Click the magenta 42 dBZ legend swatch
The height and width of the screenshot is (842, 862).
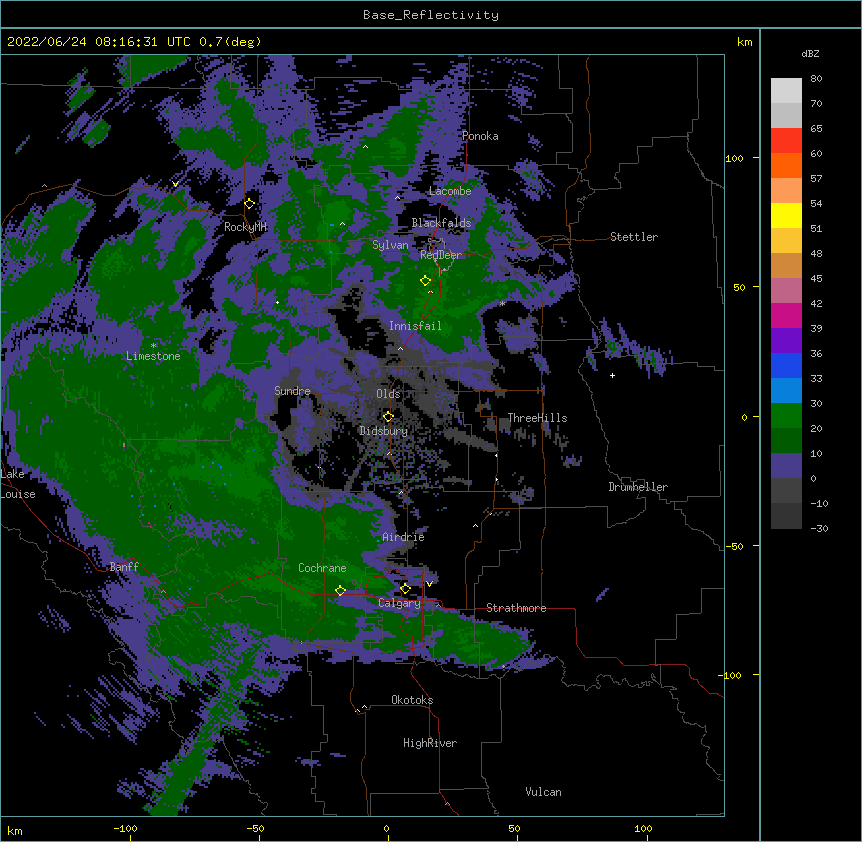click(x=786, y=315)
